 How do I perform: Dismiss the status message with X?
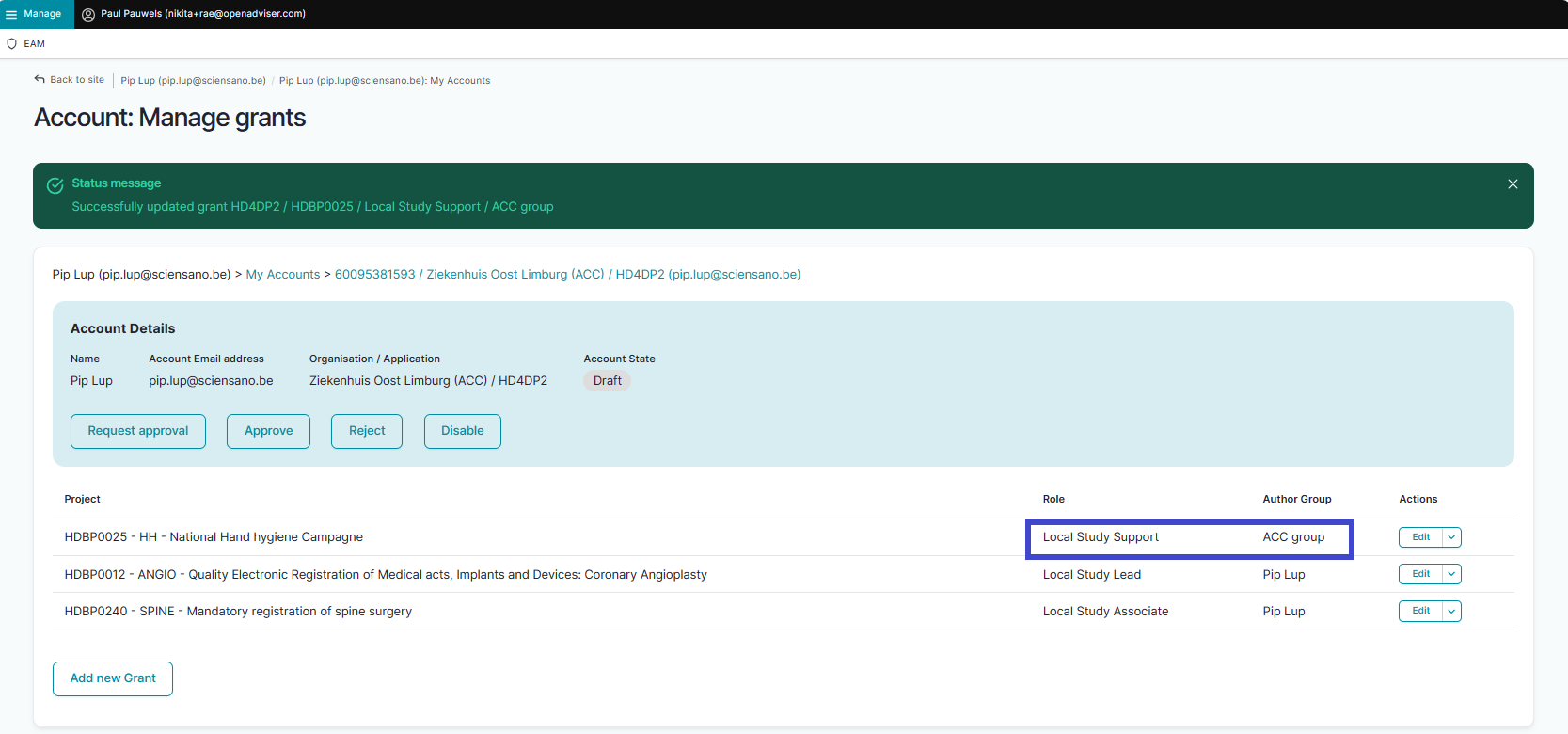point(1513,184)
